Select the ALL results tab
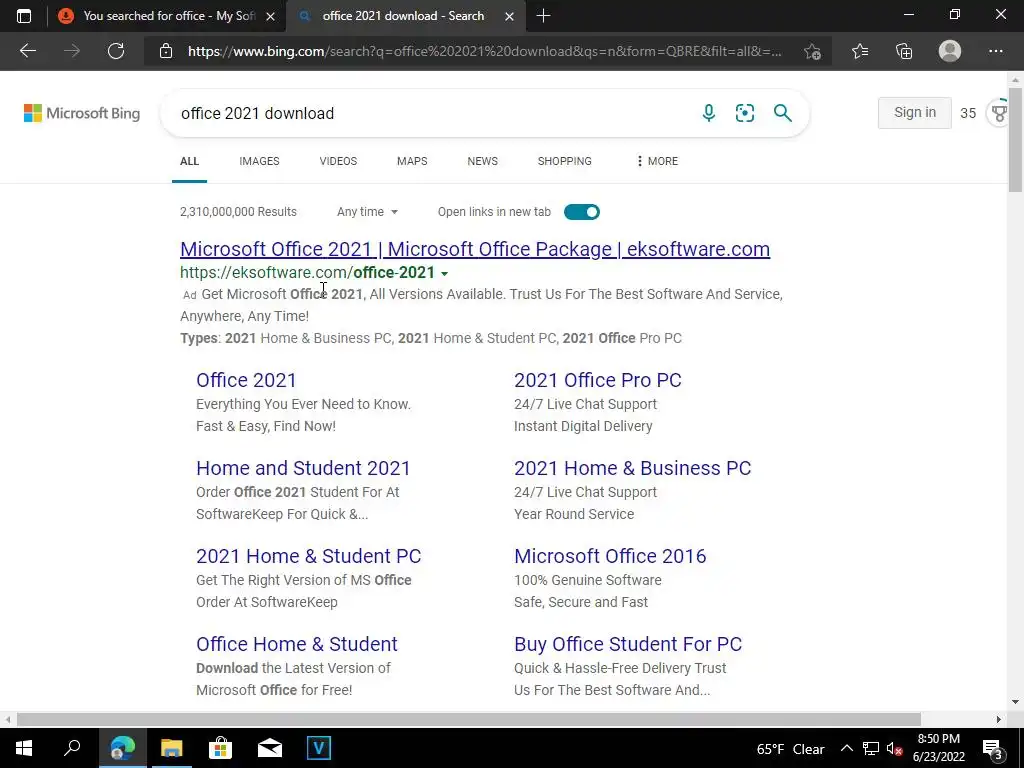This screenshot has height=768, width=1024. click(x=189, y=161)
